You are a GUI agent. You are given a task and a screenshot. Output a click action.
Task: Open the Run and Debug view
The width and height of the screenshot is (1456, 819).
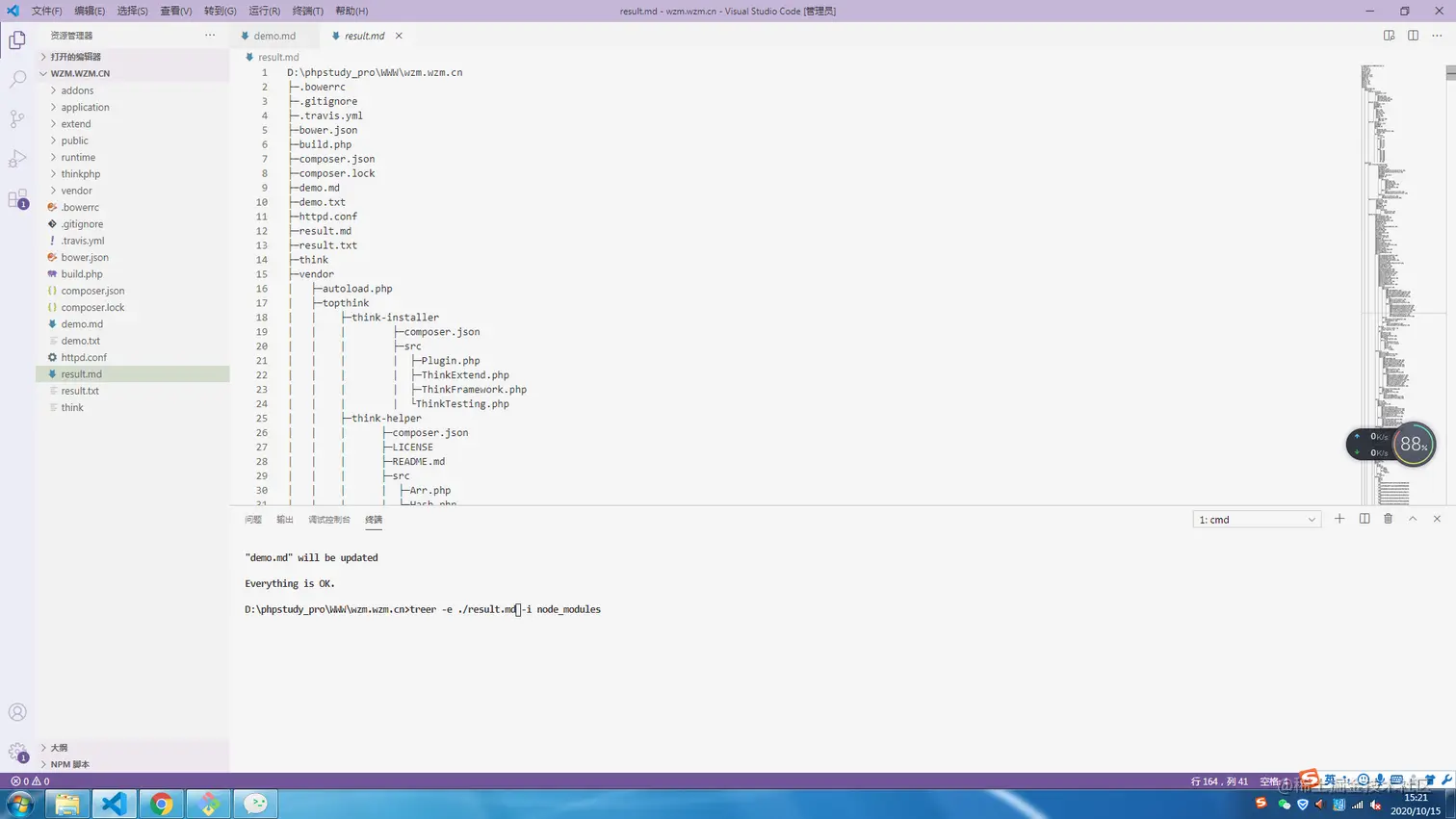pos(17,159)
